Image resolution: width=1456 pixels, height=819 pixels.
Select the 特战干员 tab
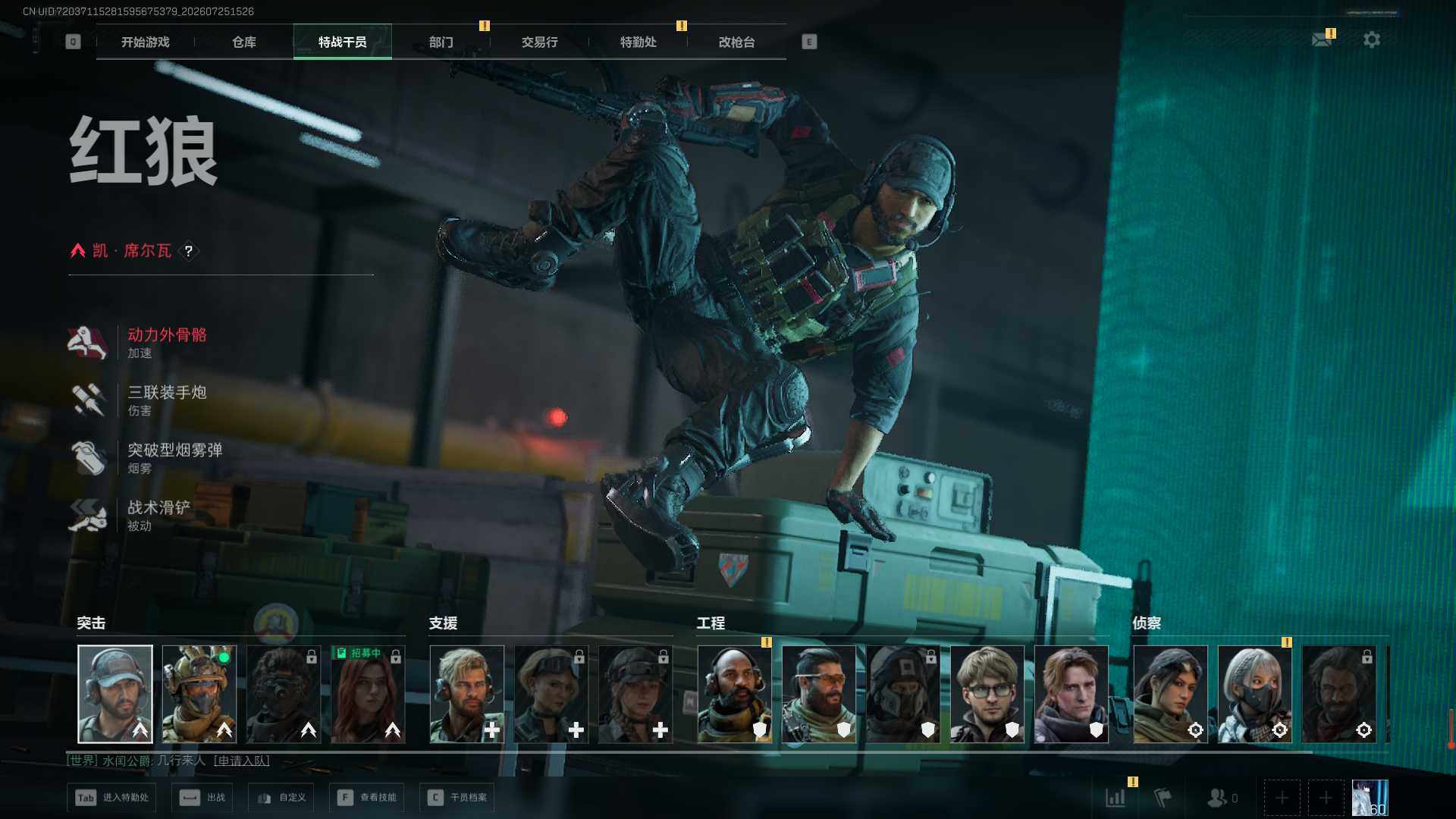tap(342, 42)
